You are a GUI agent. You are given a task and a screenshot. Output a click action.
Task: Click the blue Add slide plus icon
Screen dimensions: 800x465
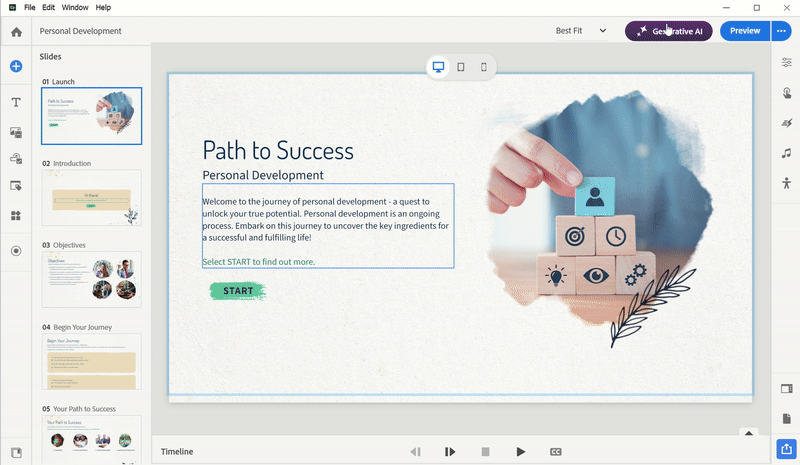pos(16,67)
